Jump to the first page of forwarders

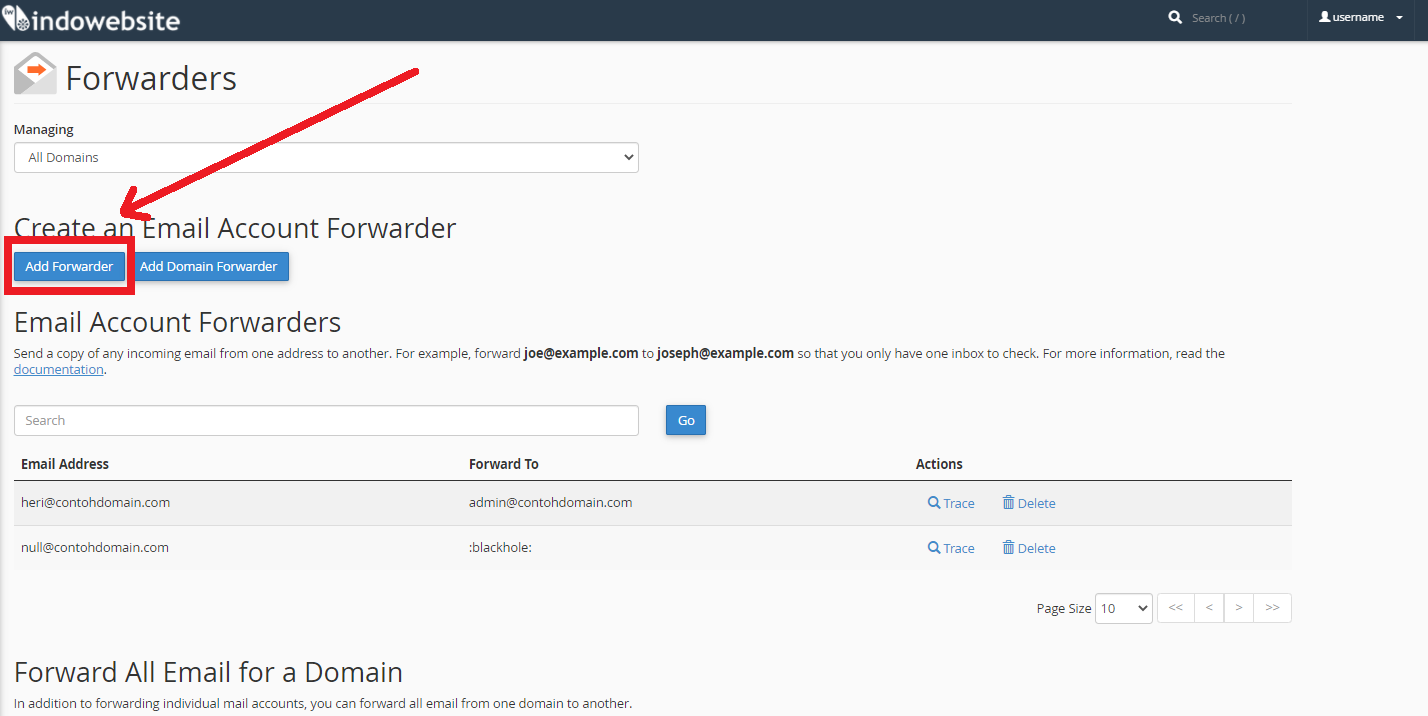coord(1175,607)
